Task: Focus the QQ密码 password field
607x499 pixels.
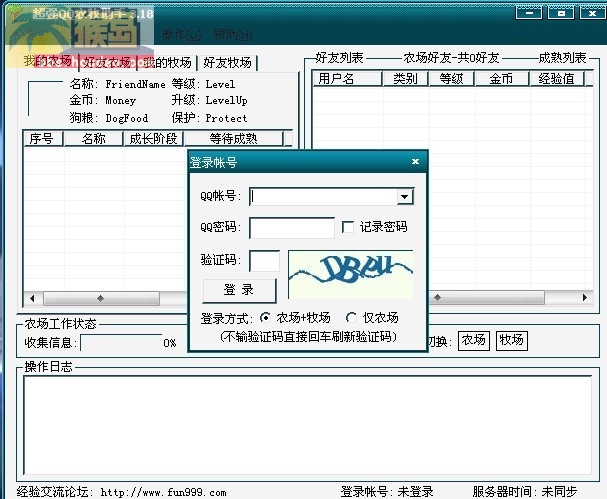Action: pyautogui.click(x=292, y=228)
